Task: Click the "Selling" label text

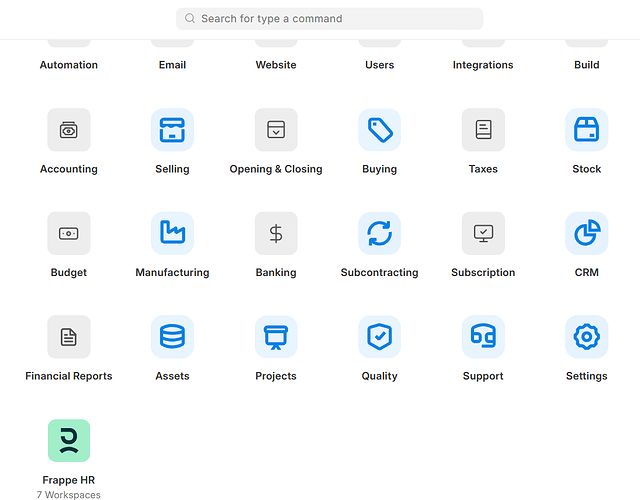Action: point(172,169)
